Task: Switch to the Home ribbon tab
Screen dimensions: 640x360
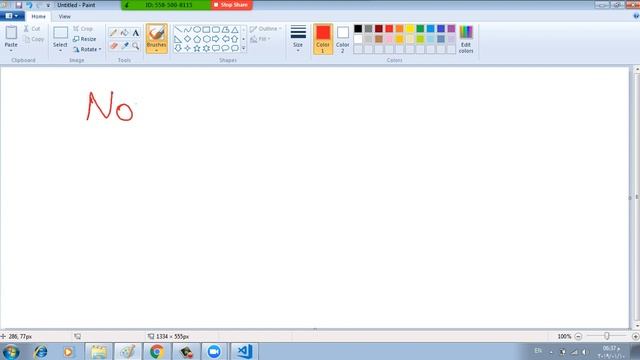Action: click(38, 16)
